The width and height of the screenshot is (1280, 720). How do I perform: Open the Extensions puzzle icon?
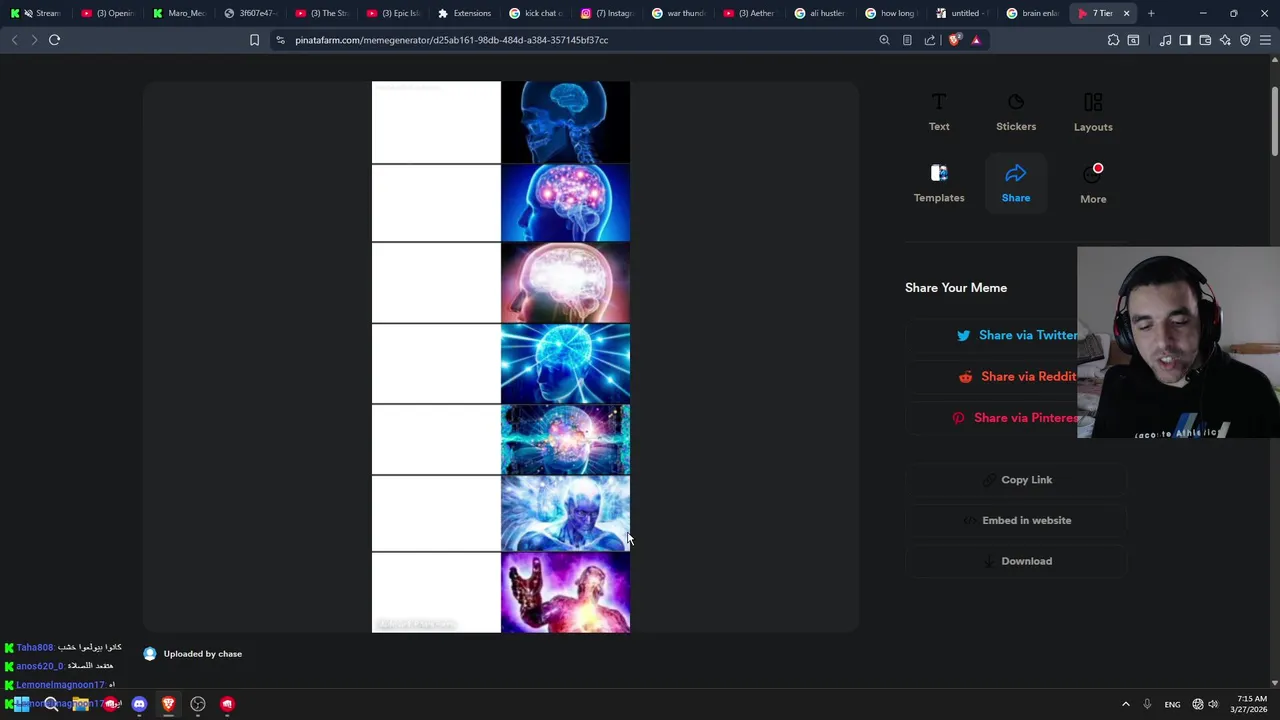1113,40
